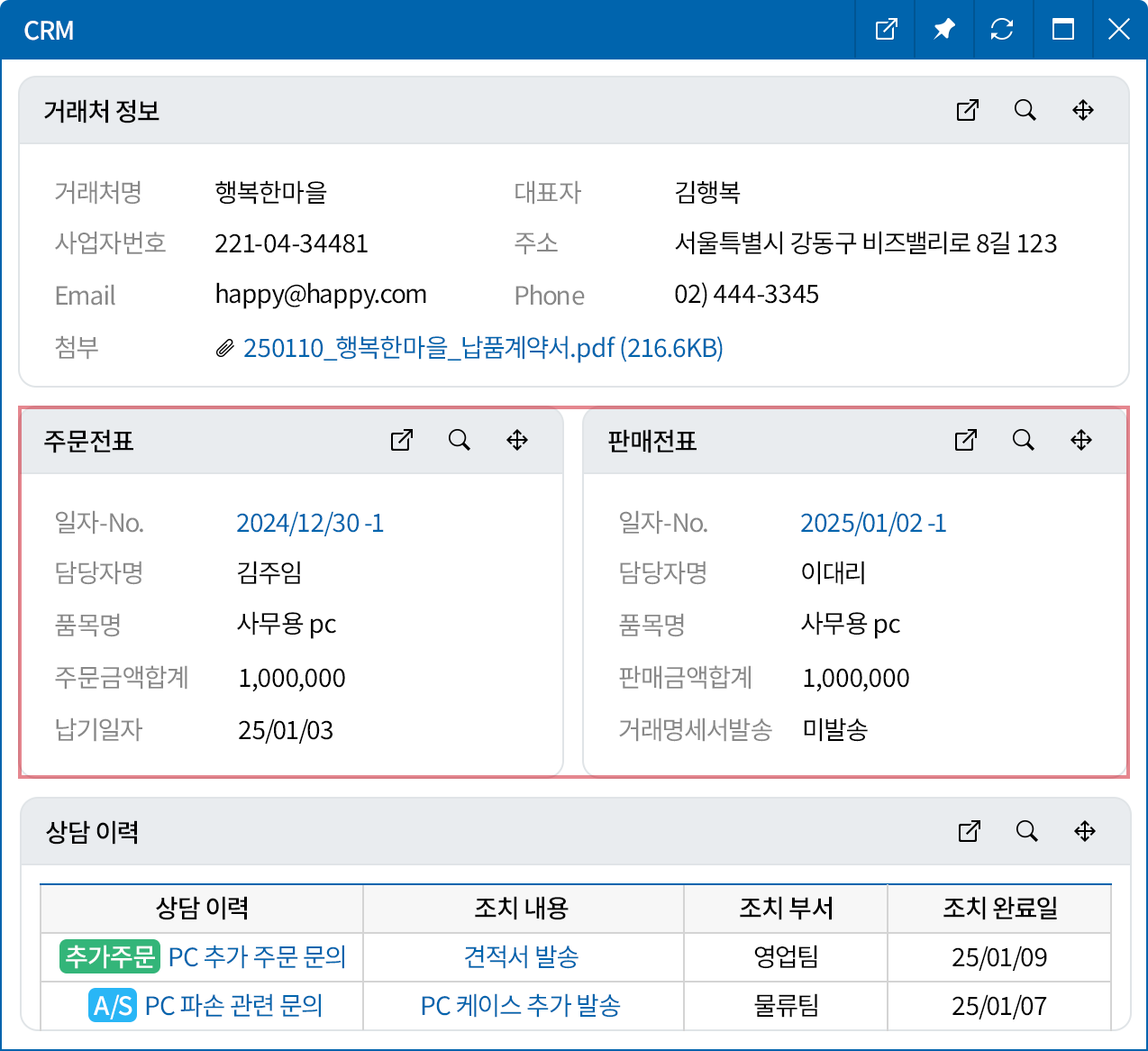Search within the 판매전표 panel
The image size is (1148, 1051).
pyautogui.click(x=1023, y=441)
